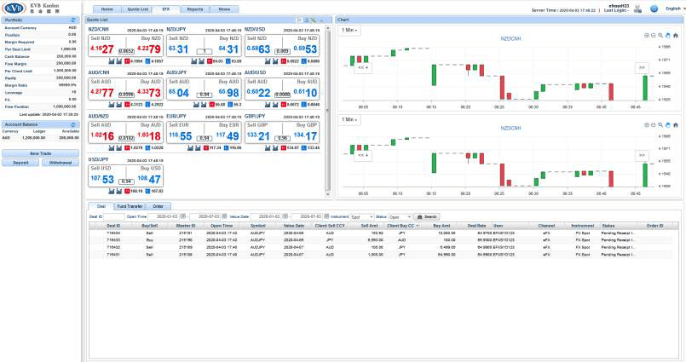Screen dimensions: 686x362
Task: Expand Client Buy CCY column sort arrow
Action: tap(417, 226)
